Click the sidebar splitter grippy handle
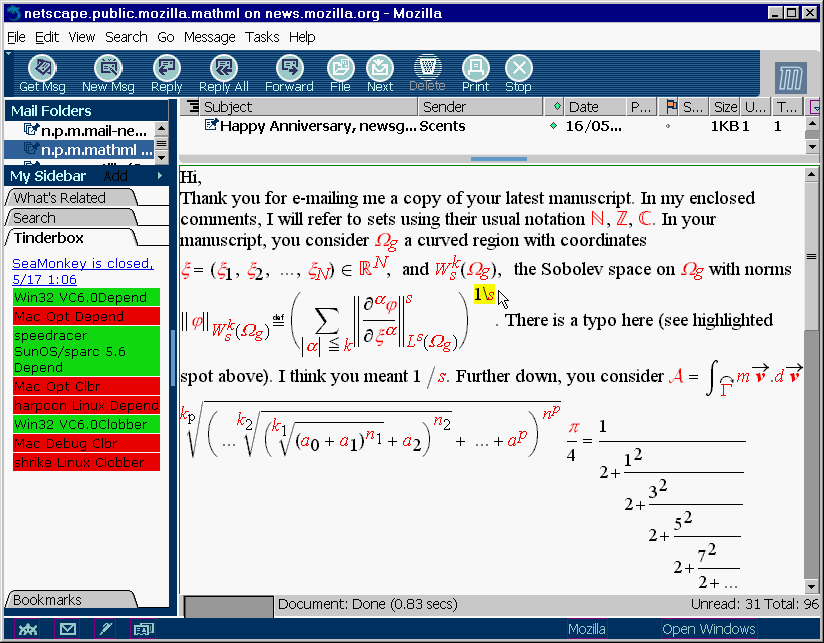 point(173,358)
